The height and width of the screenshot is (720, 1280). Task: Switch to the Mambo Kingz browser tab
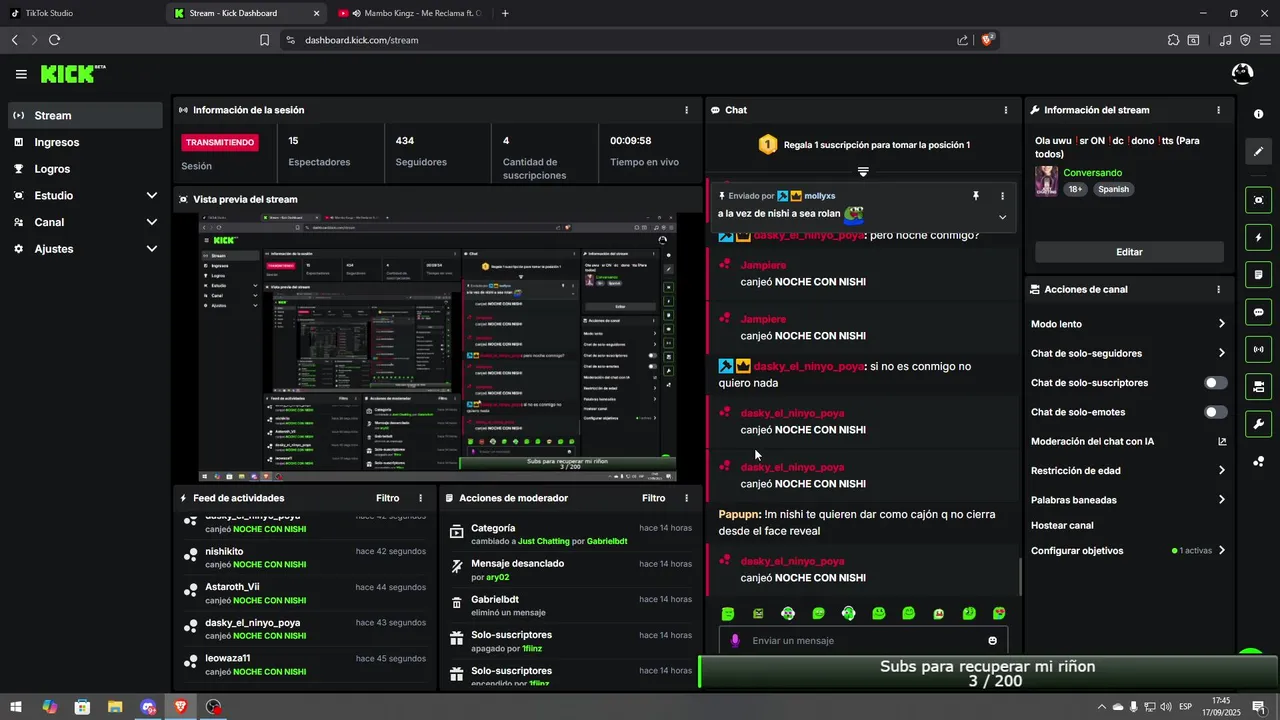(410, 13)
